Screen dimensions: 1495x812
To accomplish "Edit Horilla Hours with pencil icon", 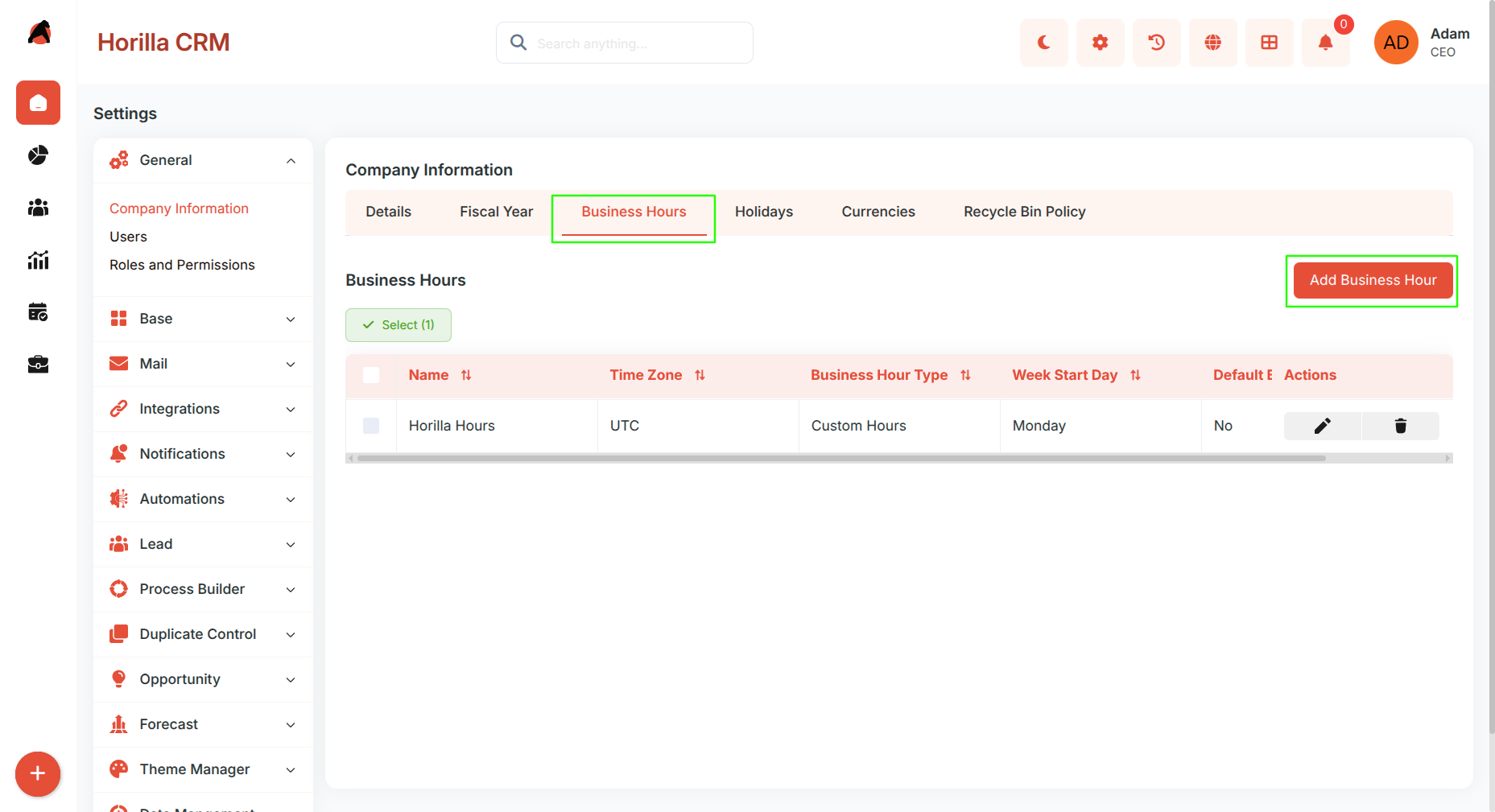I will 1322,426.
